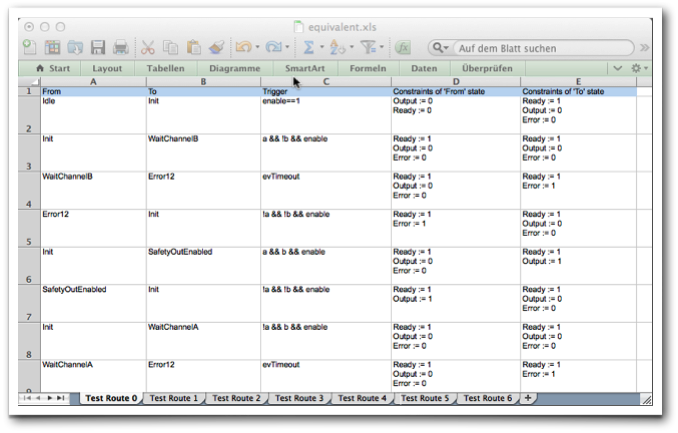The width and height of the screenshot is (678, 433).
Task: Select column A header
Action: click(x=93, y=81)
